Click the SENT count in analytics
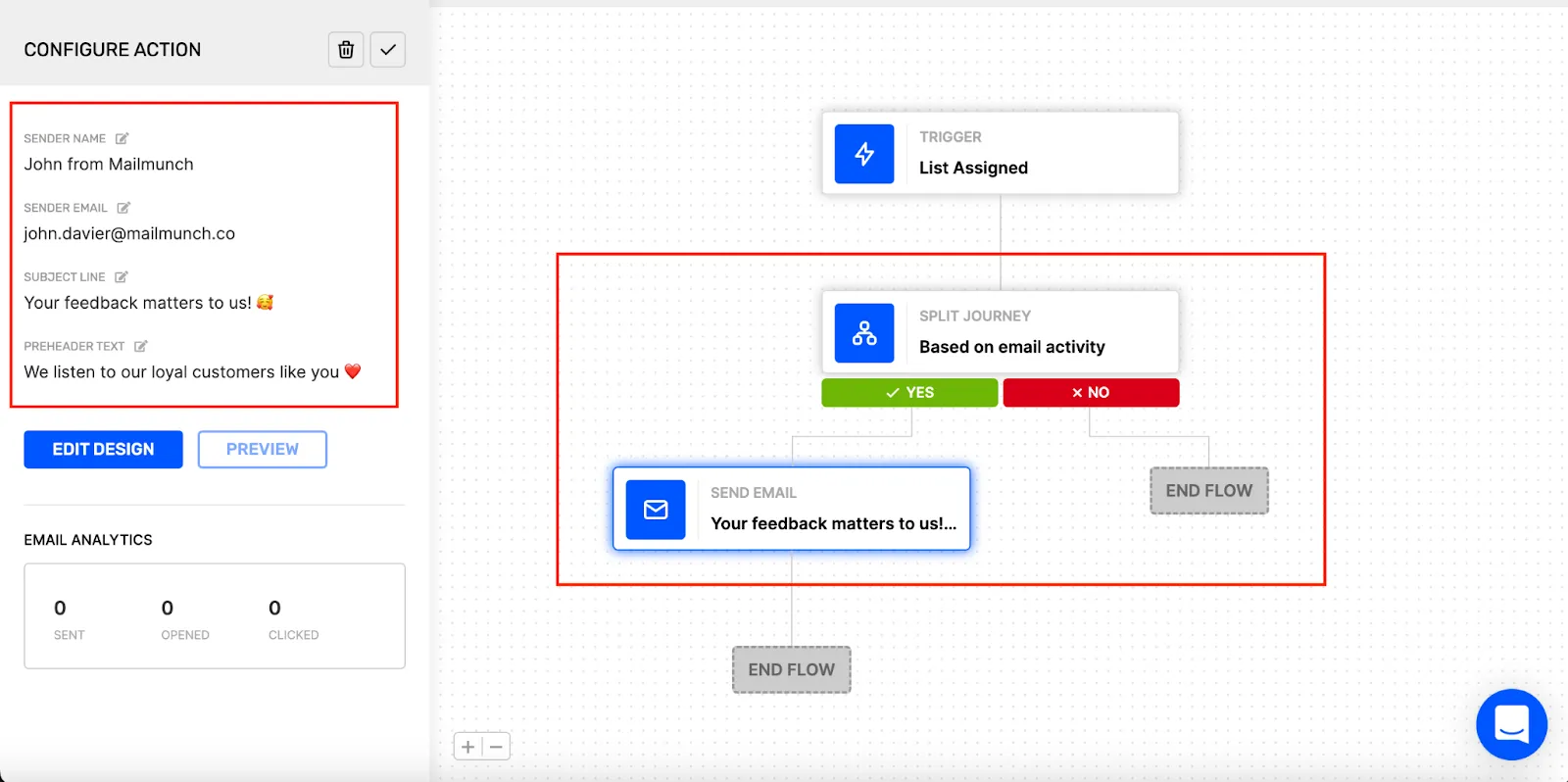The height and width of the screenshot is (782, 1568). pos(60,608)
